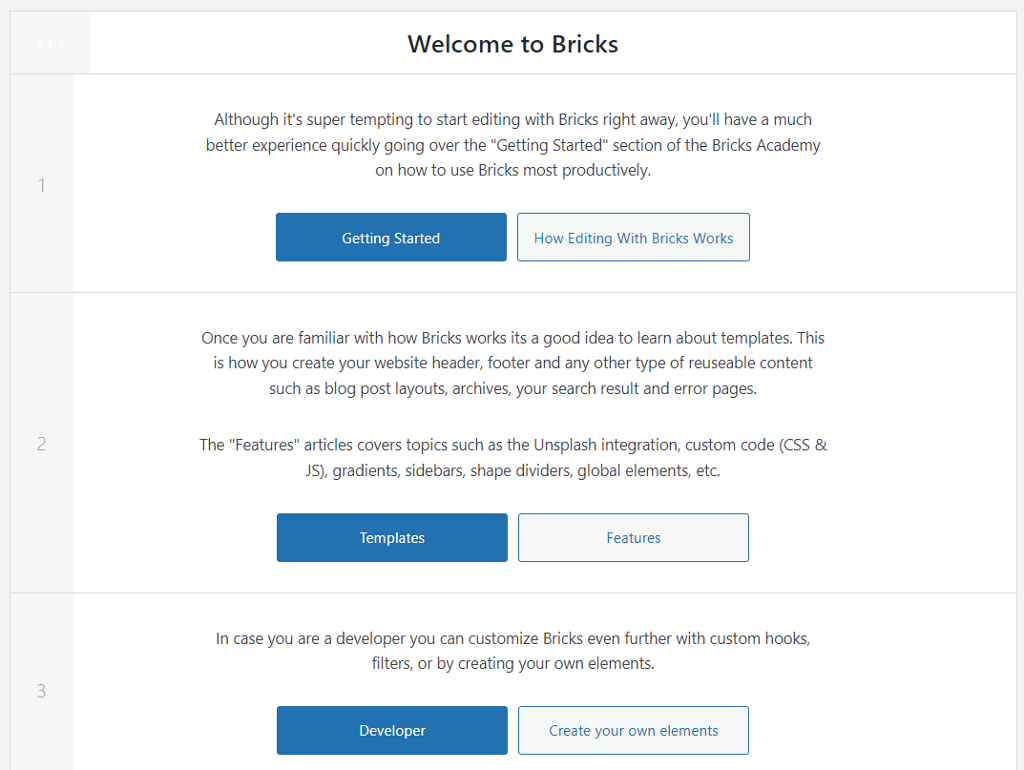This screenshot has height=770, width=1024.
Task: Select step number 3 in sidebar
Action: (x=42, y=691)
